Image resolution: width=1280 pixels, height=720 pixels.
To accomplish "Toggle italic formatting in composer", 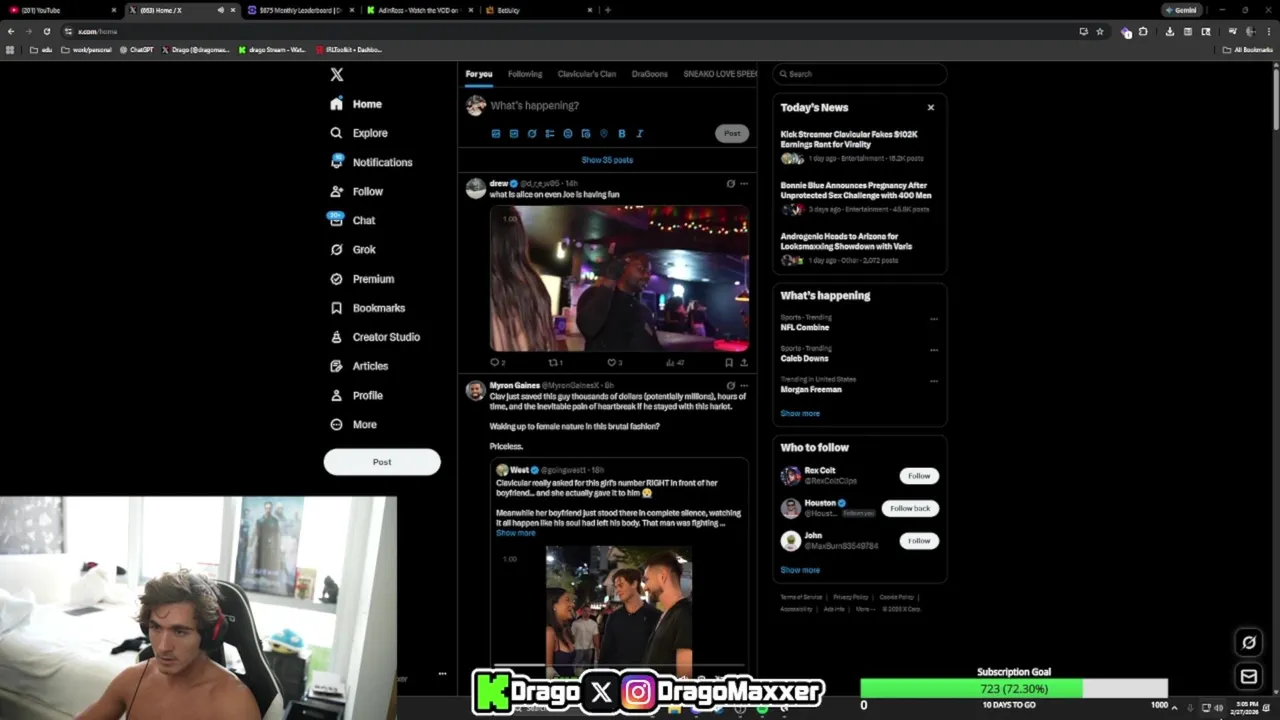I will (640, 133).
